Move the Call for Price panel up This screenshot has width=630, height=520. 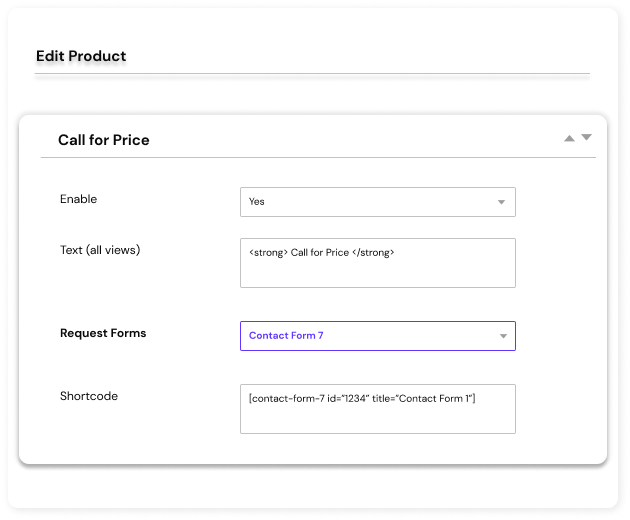(x=569, y=139)
